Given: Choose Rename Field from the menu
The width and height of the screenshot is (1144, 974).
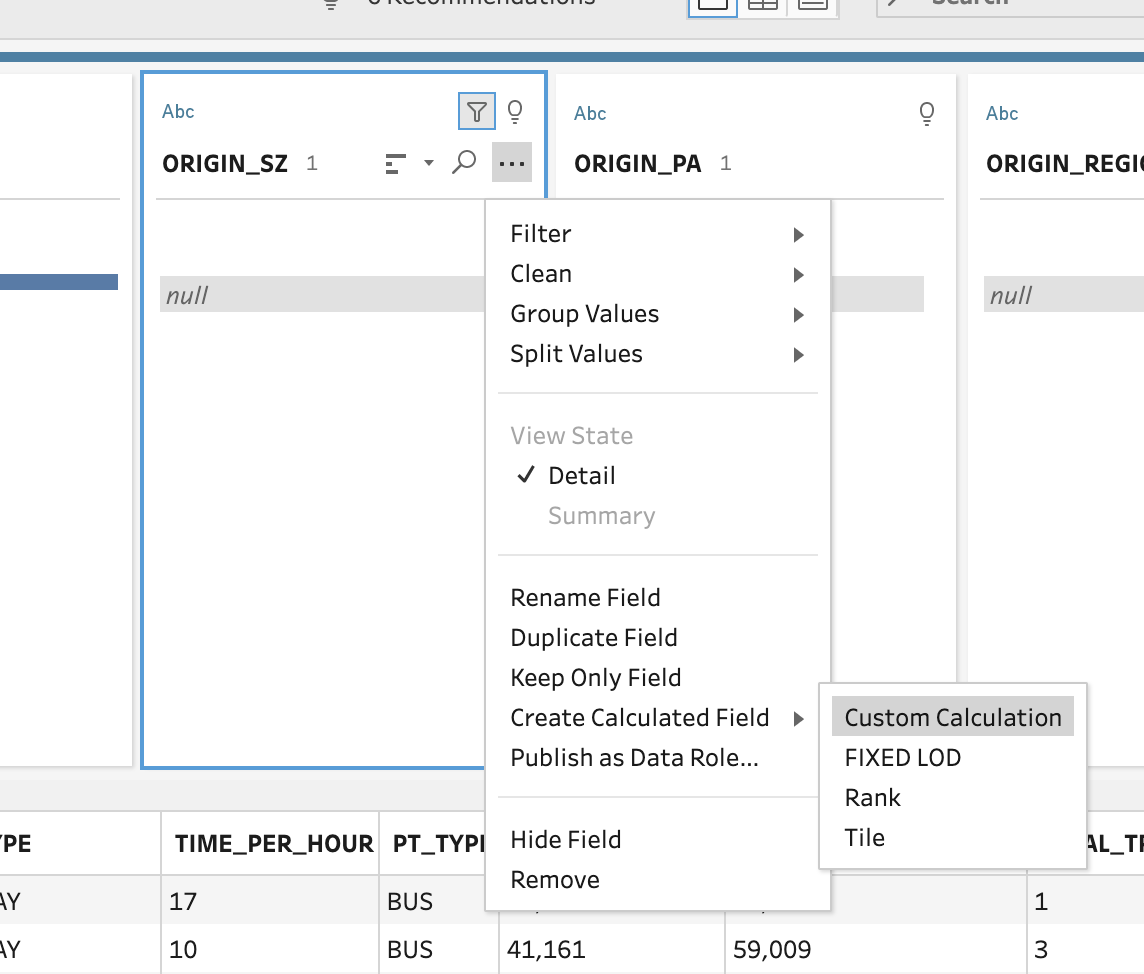Looking at the screenshot, I should 585,598.
